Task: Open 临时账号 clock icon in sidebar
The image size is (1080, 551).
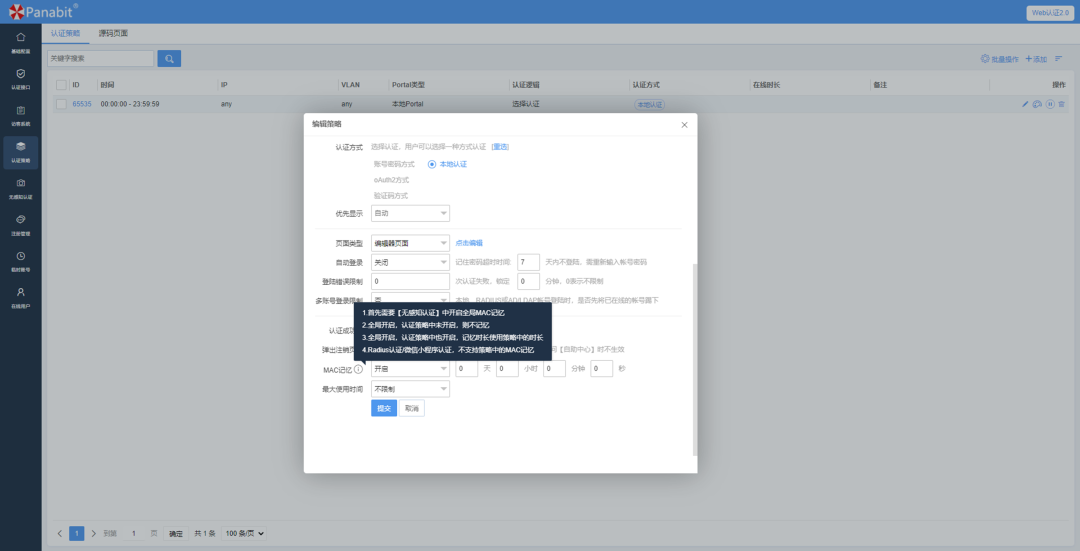Action: tap(21, 256)
